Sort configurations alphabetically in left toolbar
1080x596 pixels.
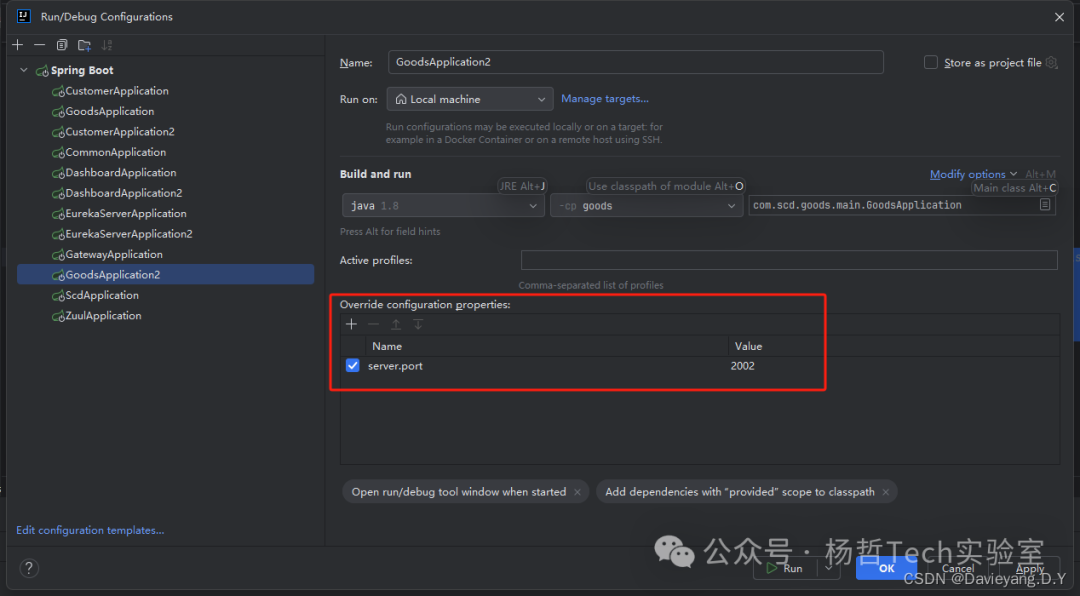tap(107, 45)
